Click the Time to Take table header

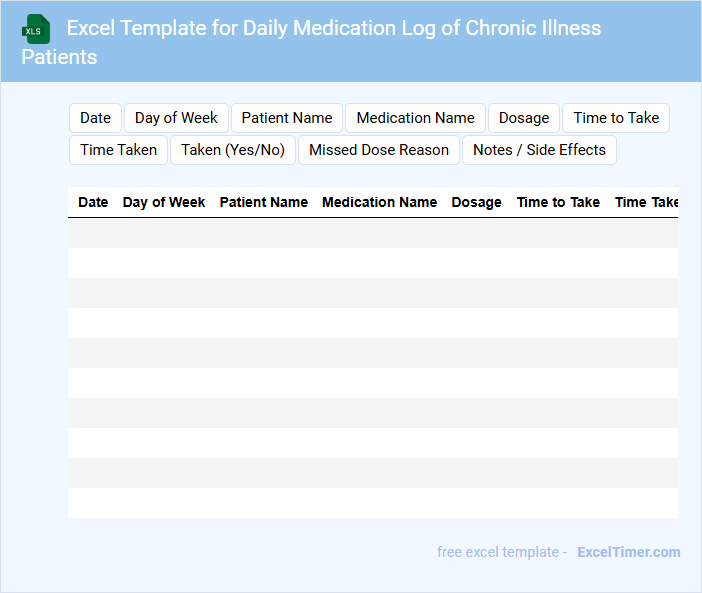[x=558, y=202]
